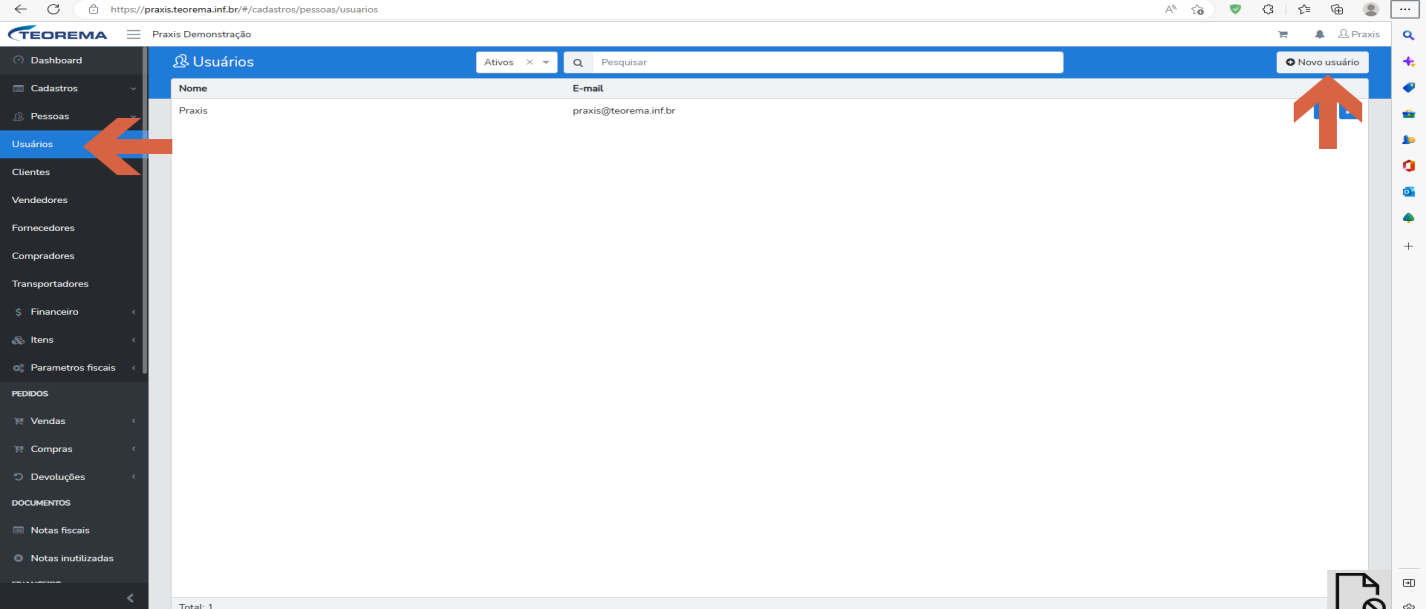Open the browser profile avatar
This screenshot has width=1426, height=609.
coord(1371,9)
